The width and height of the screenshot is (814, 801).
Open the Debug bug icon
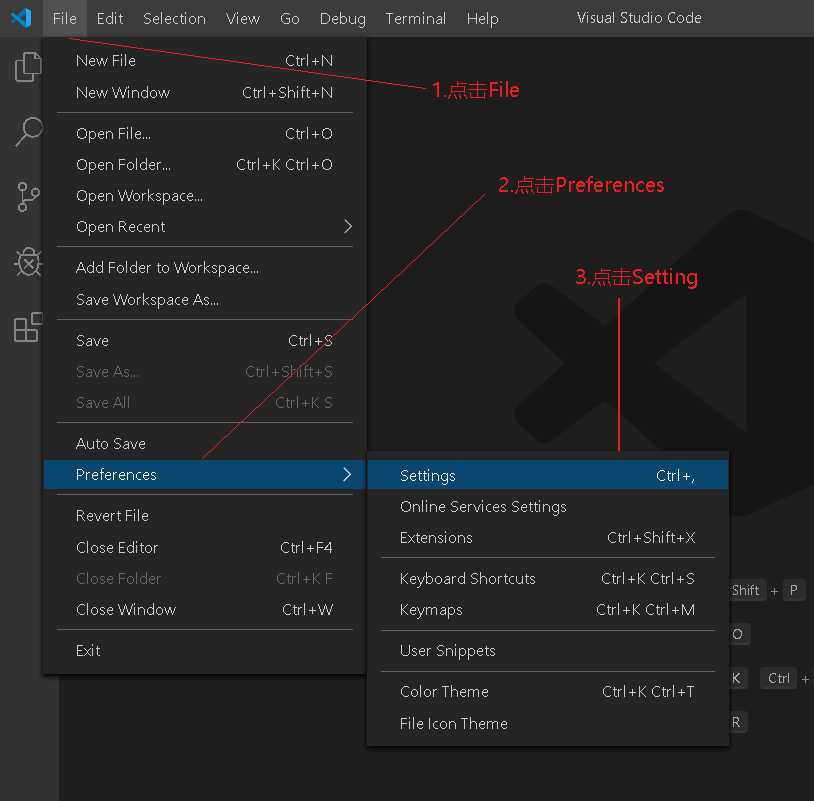click(28, 262)
